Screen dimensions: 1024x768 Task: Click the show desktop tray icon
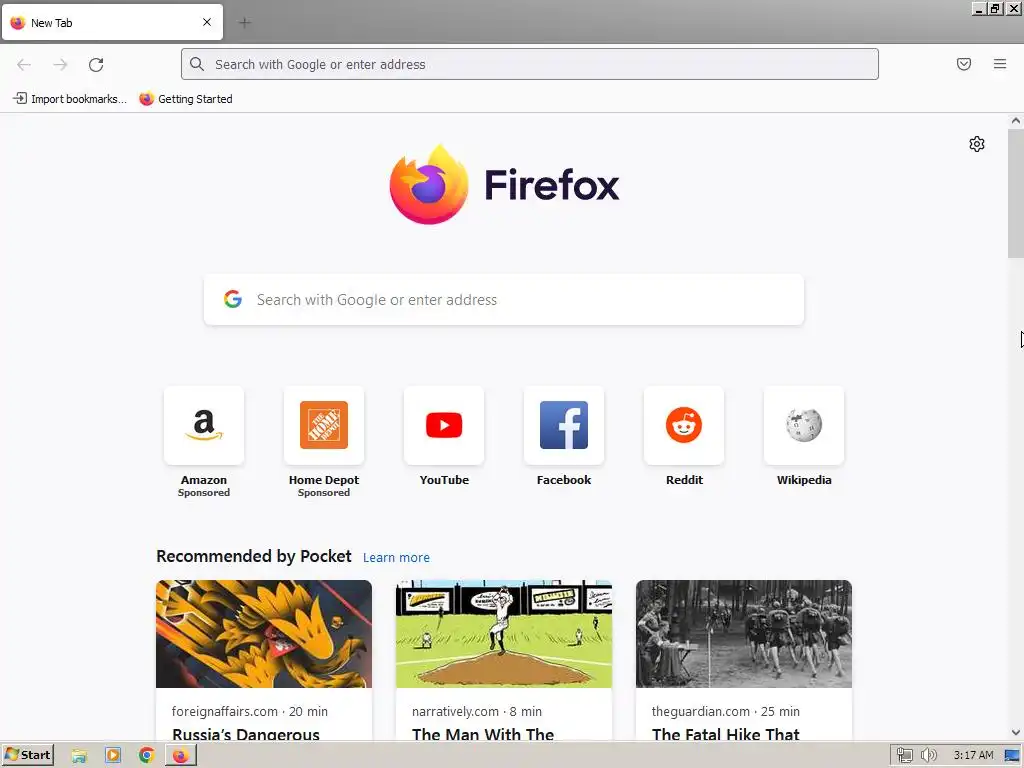pos(1012,756)
